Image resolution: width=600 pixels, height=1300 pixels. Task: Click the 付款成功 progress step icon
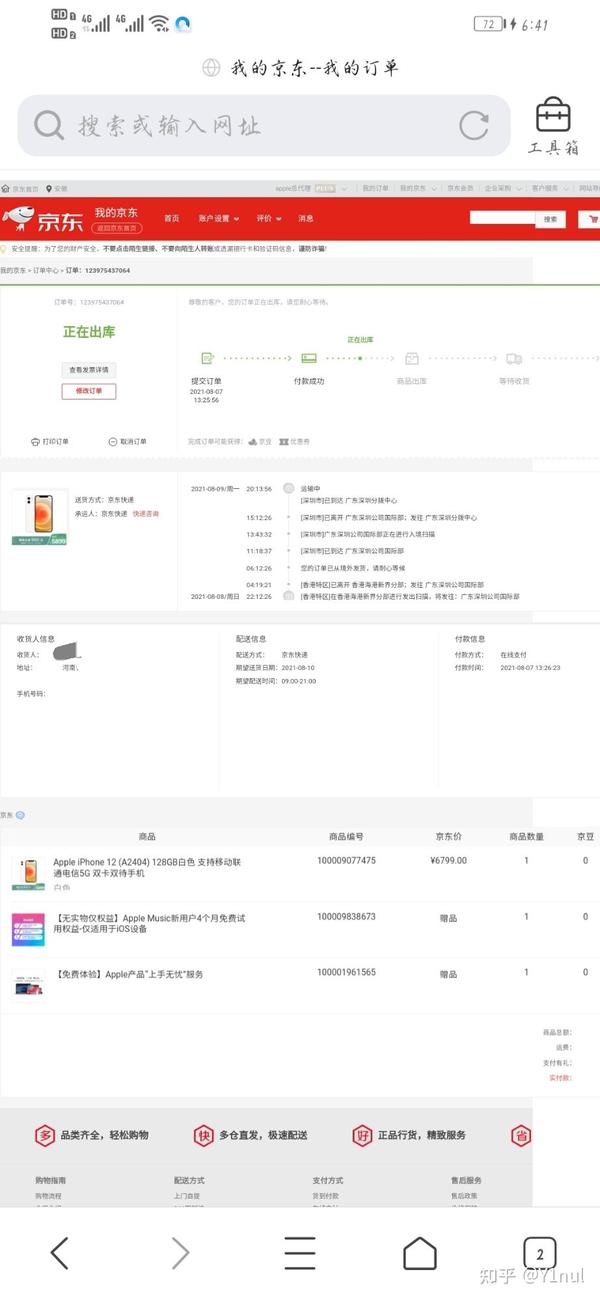coord(308,358)
